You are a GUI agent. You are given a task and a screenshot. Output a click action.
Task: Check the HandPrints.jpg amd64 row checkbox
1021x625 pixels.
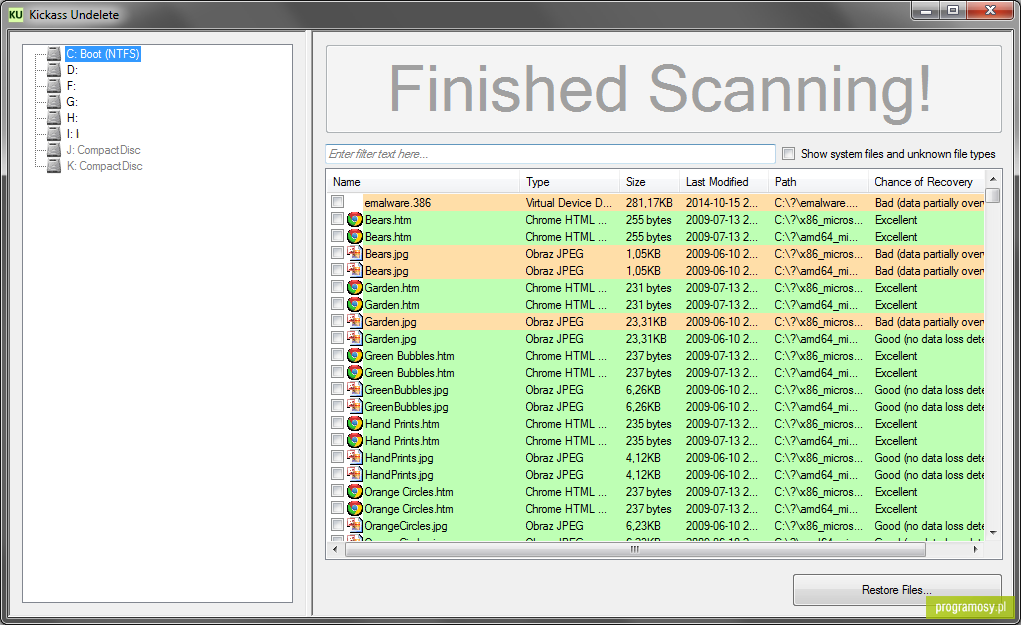(x=337, y=474)
